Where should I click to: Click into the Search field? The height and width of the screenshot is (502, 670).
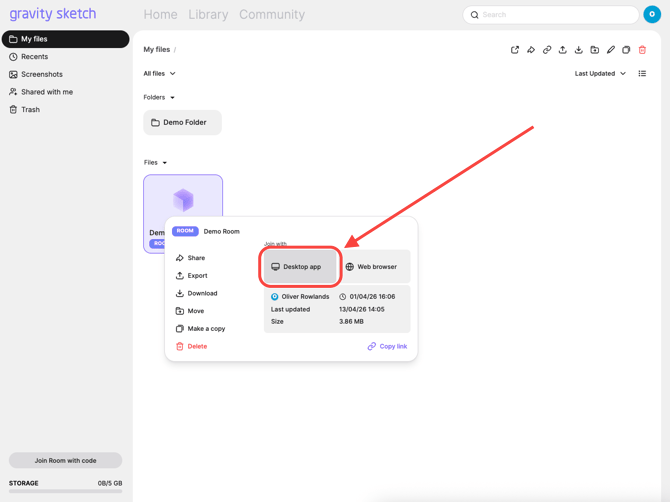click(x=551, y=15)
